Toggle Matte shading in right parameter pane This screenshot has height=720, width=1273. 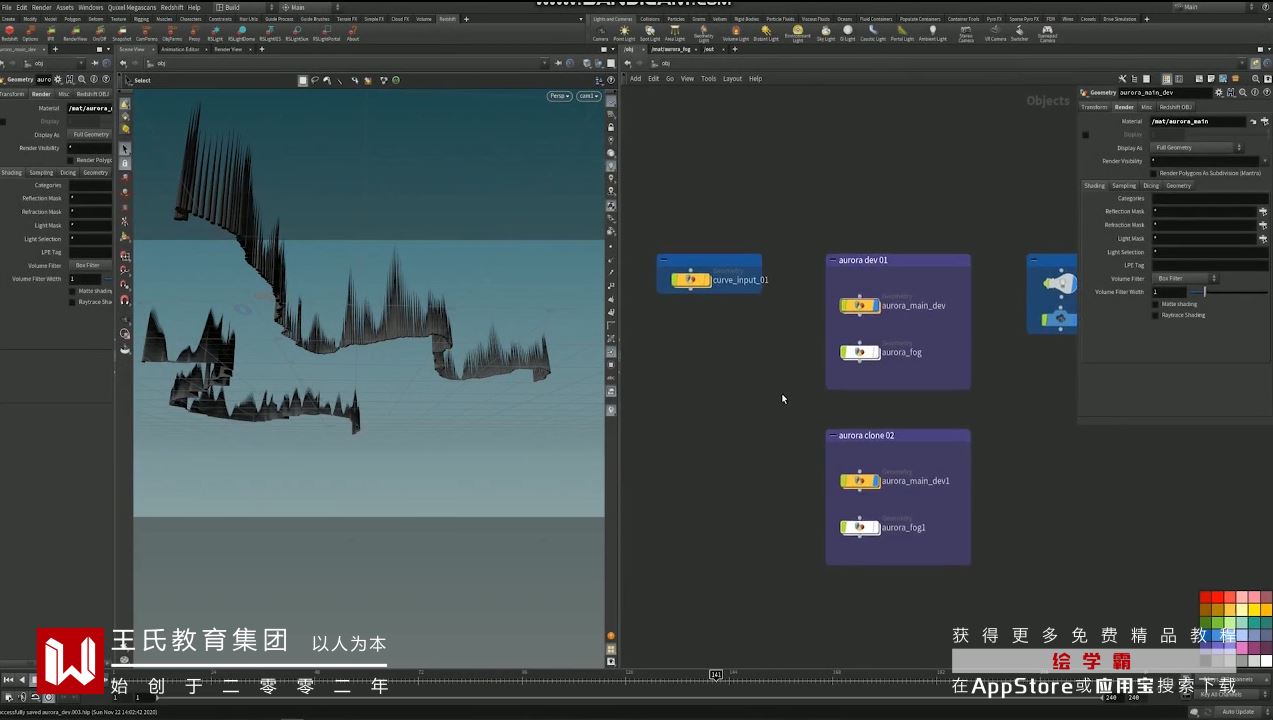coord(1155,304)
